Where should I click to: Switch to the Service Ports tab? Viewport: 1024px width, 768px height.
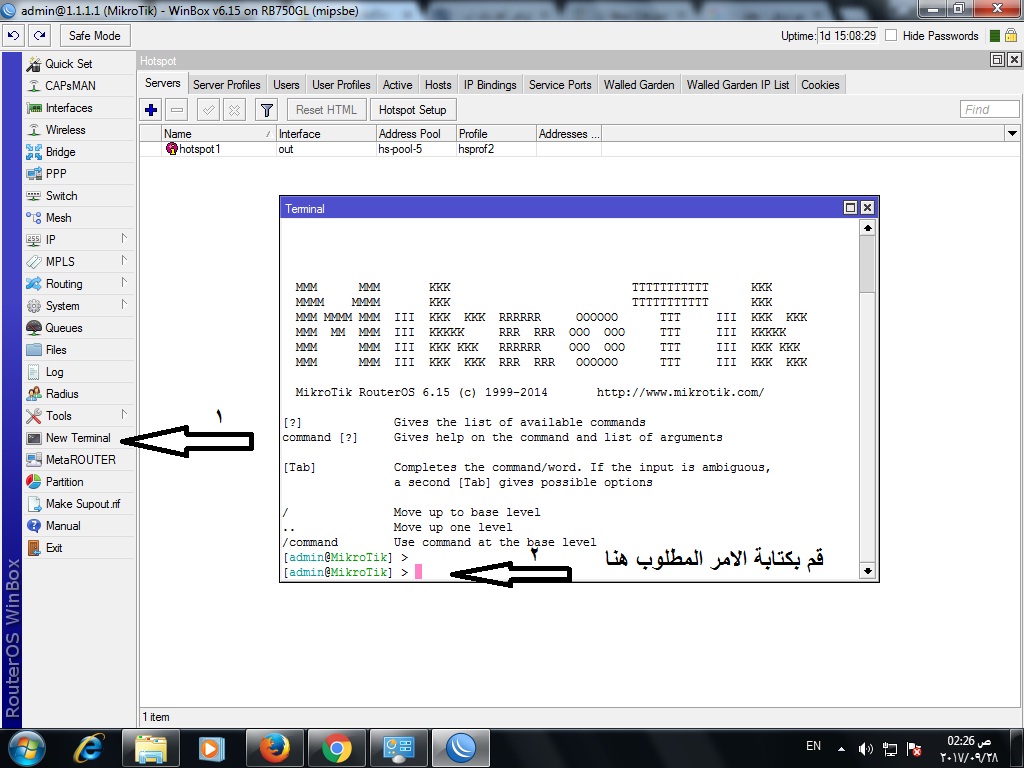560,85
